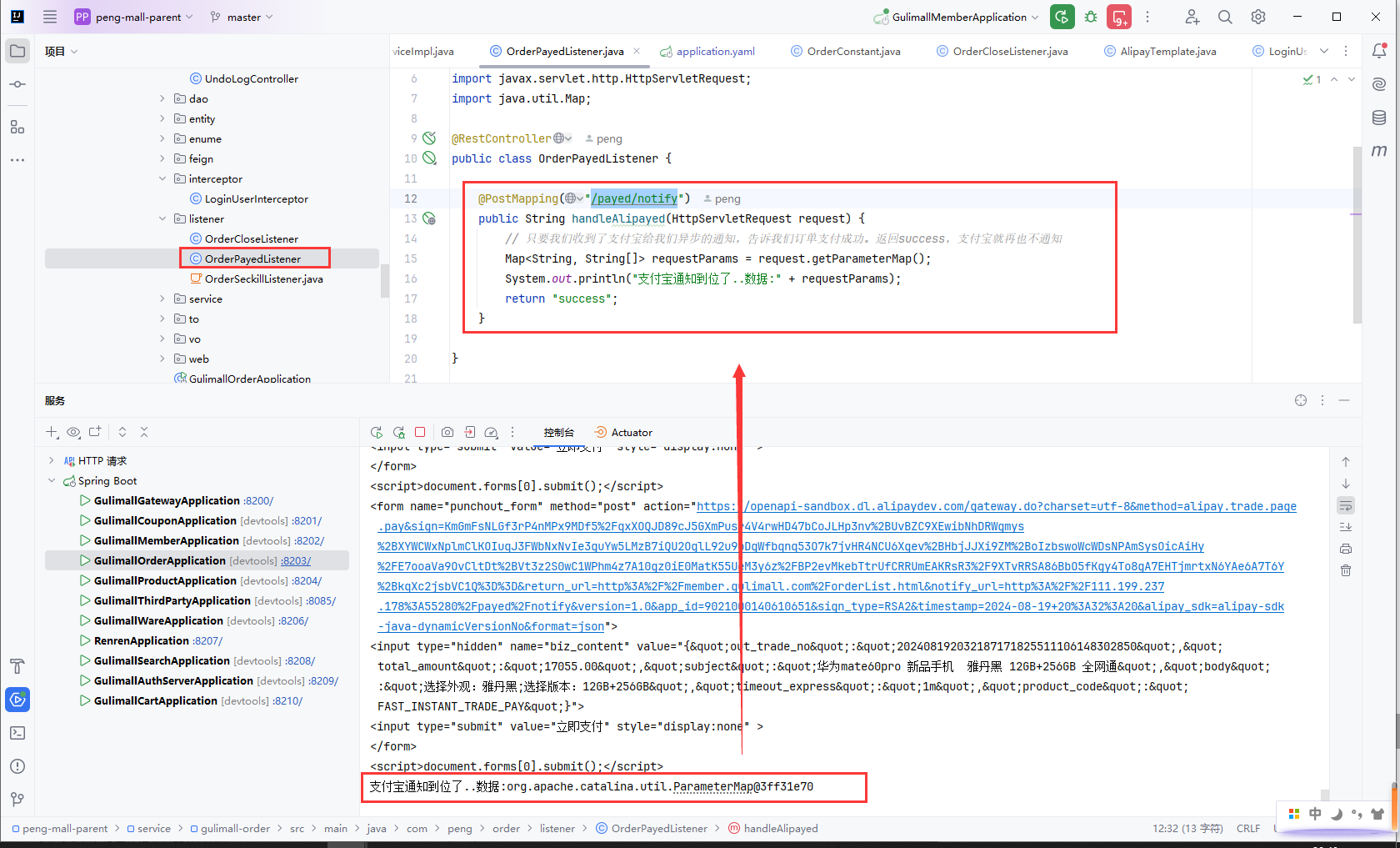Open the run configuration dropdown
Image resolution: width=1400 pixels, height=848 pixels.
coord(957,17)
